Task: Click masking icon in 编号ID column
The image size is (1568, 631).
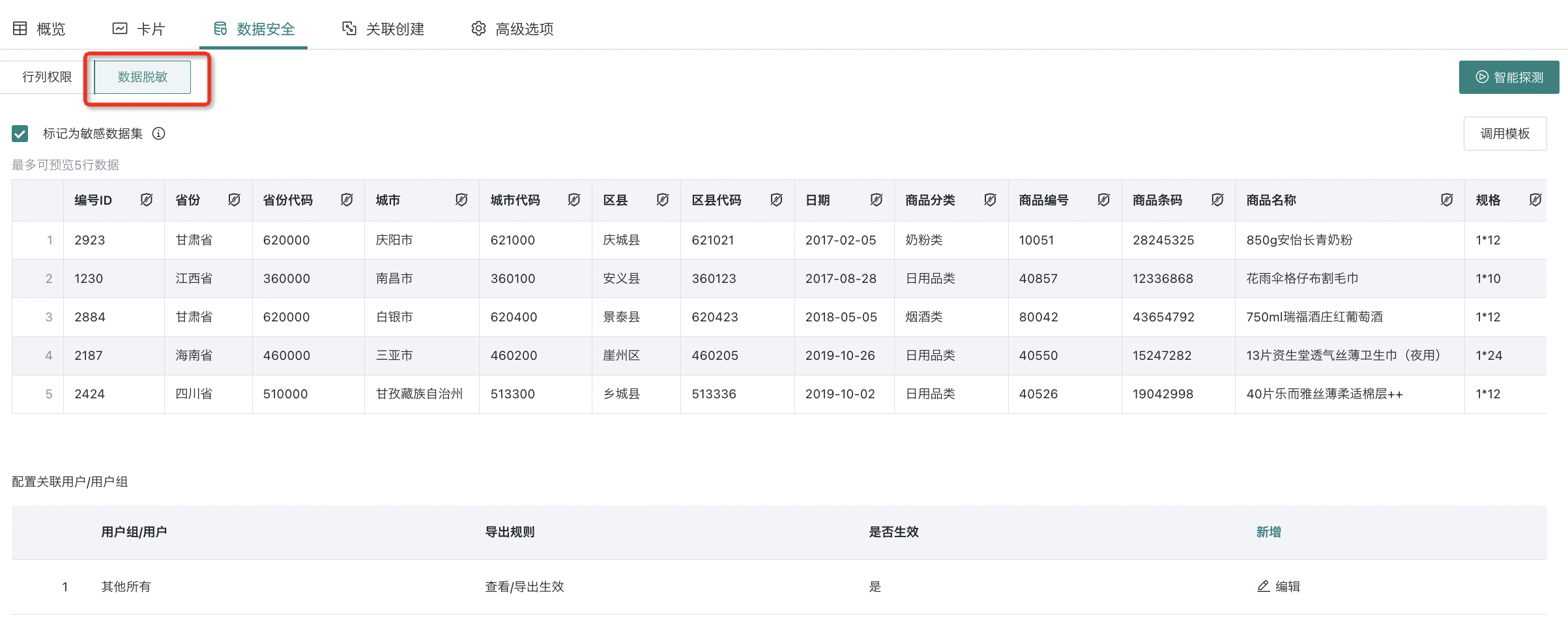Action: 147,200
